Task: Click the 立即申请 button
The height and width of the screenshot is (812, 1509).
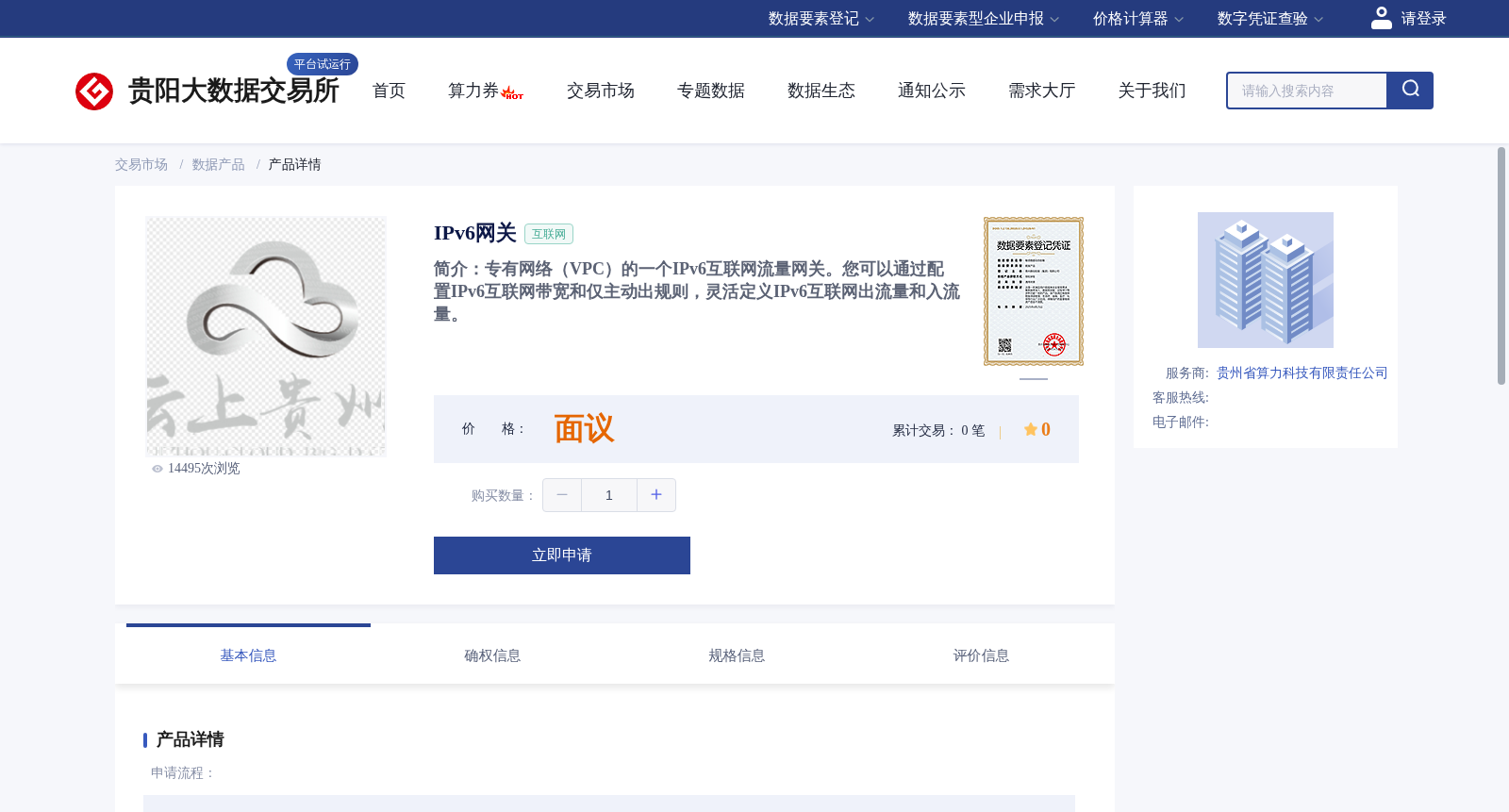Action: (x=562, y=555)
